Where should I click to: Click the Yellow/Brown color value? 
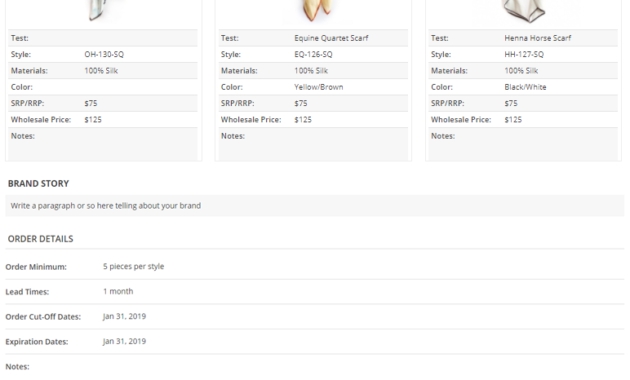click(x=319, y=87)
